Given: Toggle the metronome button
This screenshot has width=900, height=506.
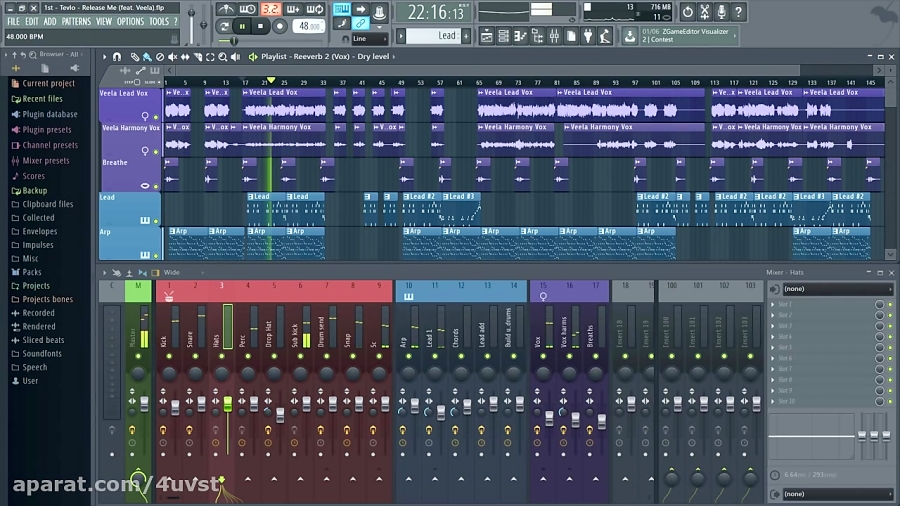Looking at the screenshot, I should coord(226,9).
